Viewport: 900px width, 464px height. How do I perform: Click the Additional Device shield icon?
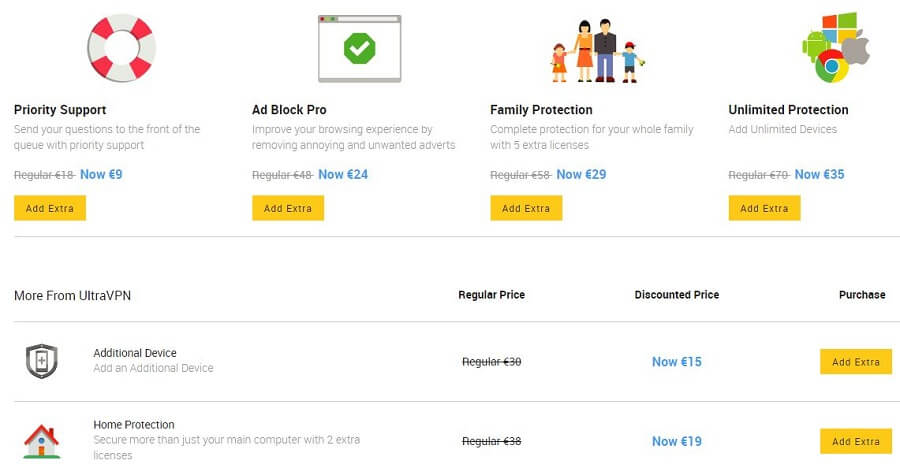click(x=41, y=361)
